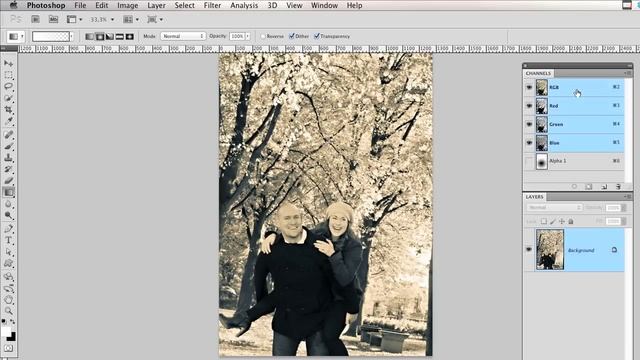The width and height of the screenshot is (640, 360).
Task: Select the 3D Rotate tool
Action: (x=9, y=277)
